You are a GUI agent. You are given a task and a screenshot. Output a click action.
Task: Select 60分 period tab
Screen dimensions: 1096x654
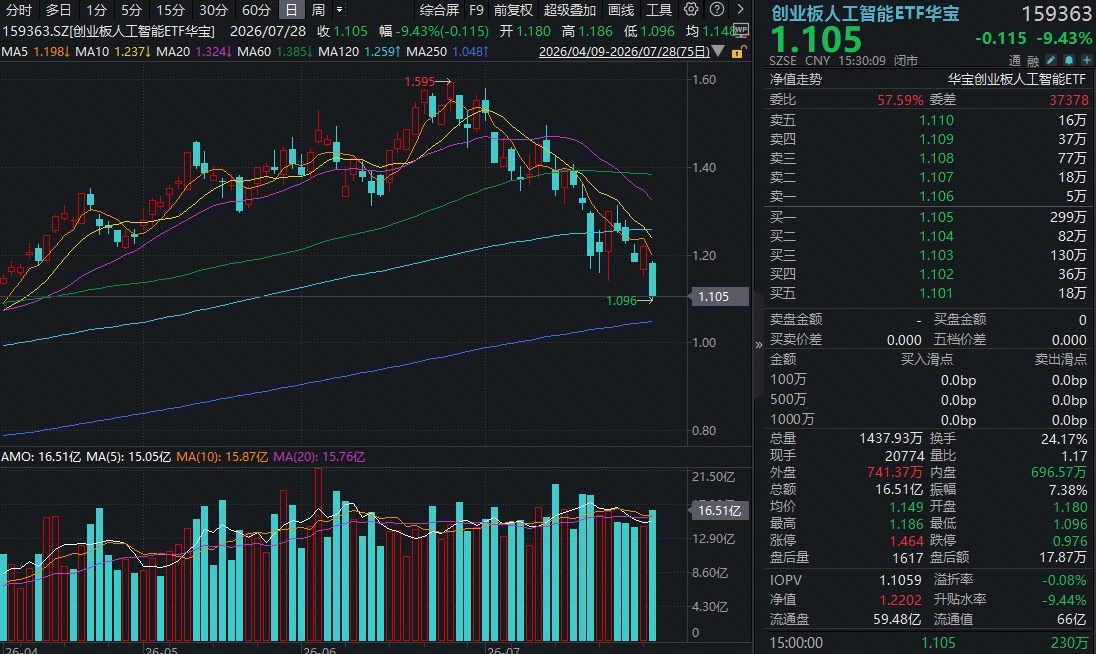(x=256, y=10)
